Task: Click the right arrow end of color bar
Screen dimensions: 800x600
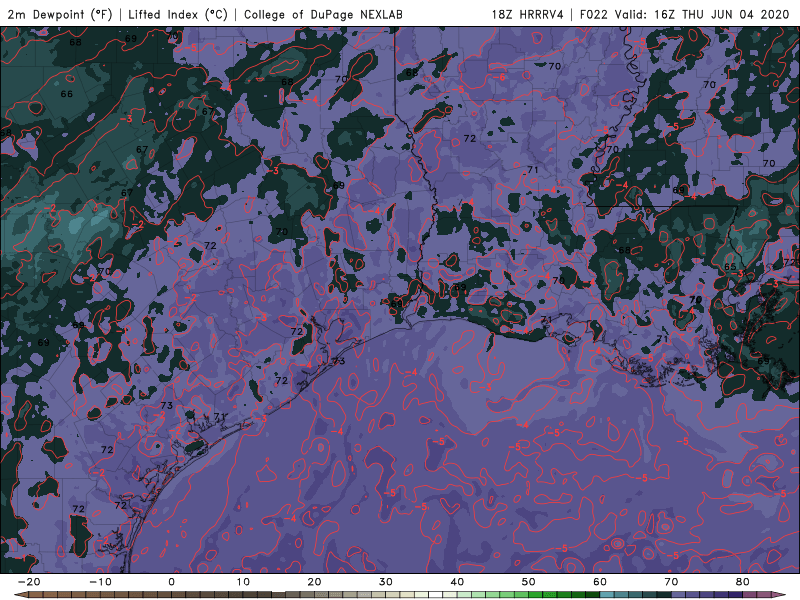Action: (780, 595)
